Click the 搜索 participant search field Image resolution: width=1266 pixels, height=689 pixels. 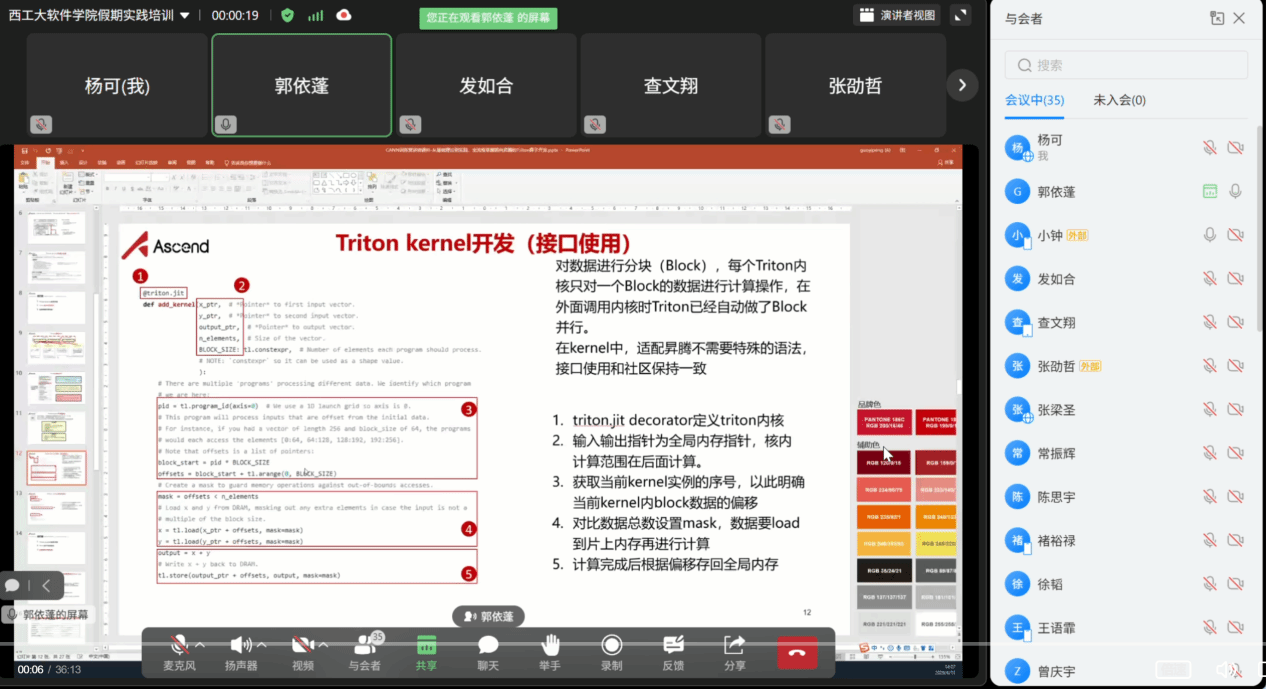pyautogui.click(x=1126, y=65)
